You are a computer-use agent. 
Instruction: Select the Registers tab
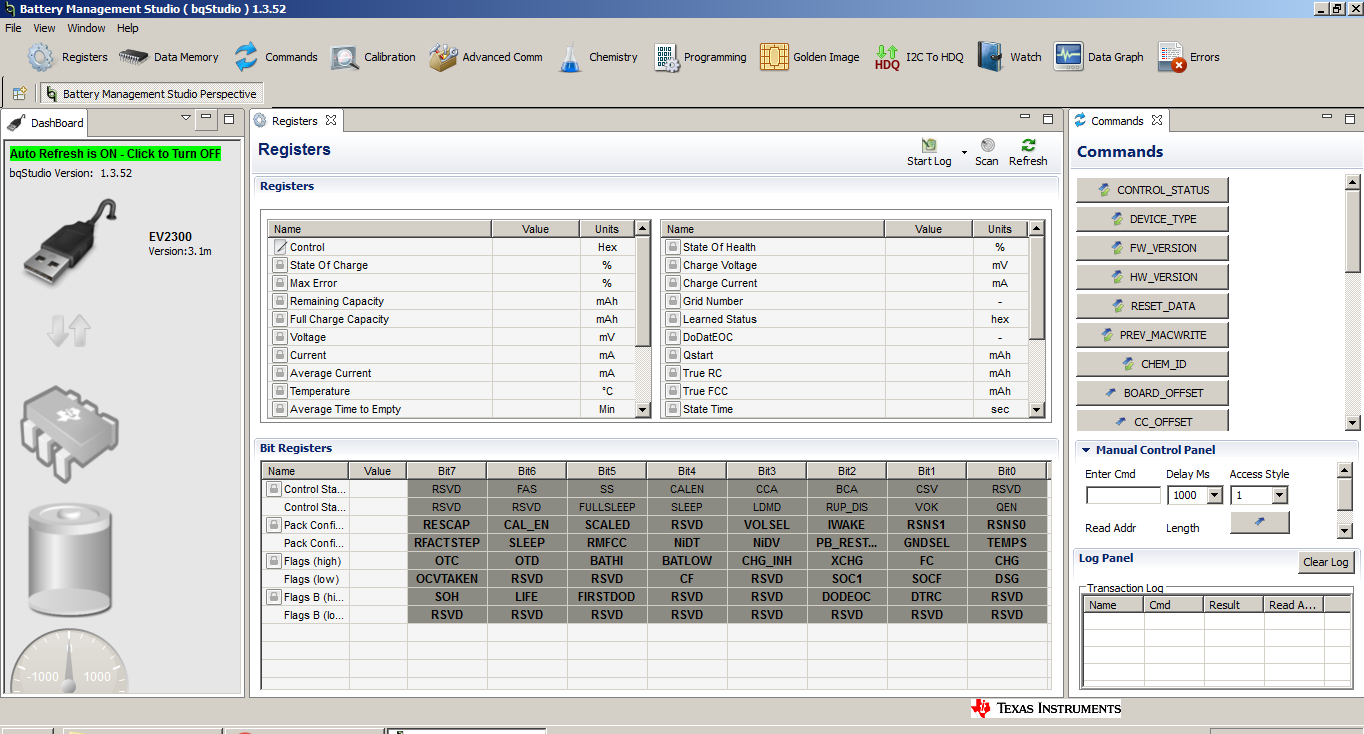(294, 121)
